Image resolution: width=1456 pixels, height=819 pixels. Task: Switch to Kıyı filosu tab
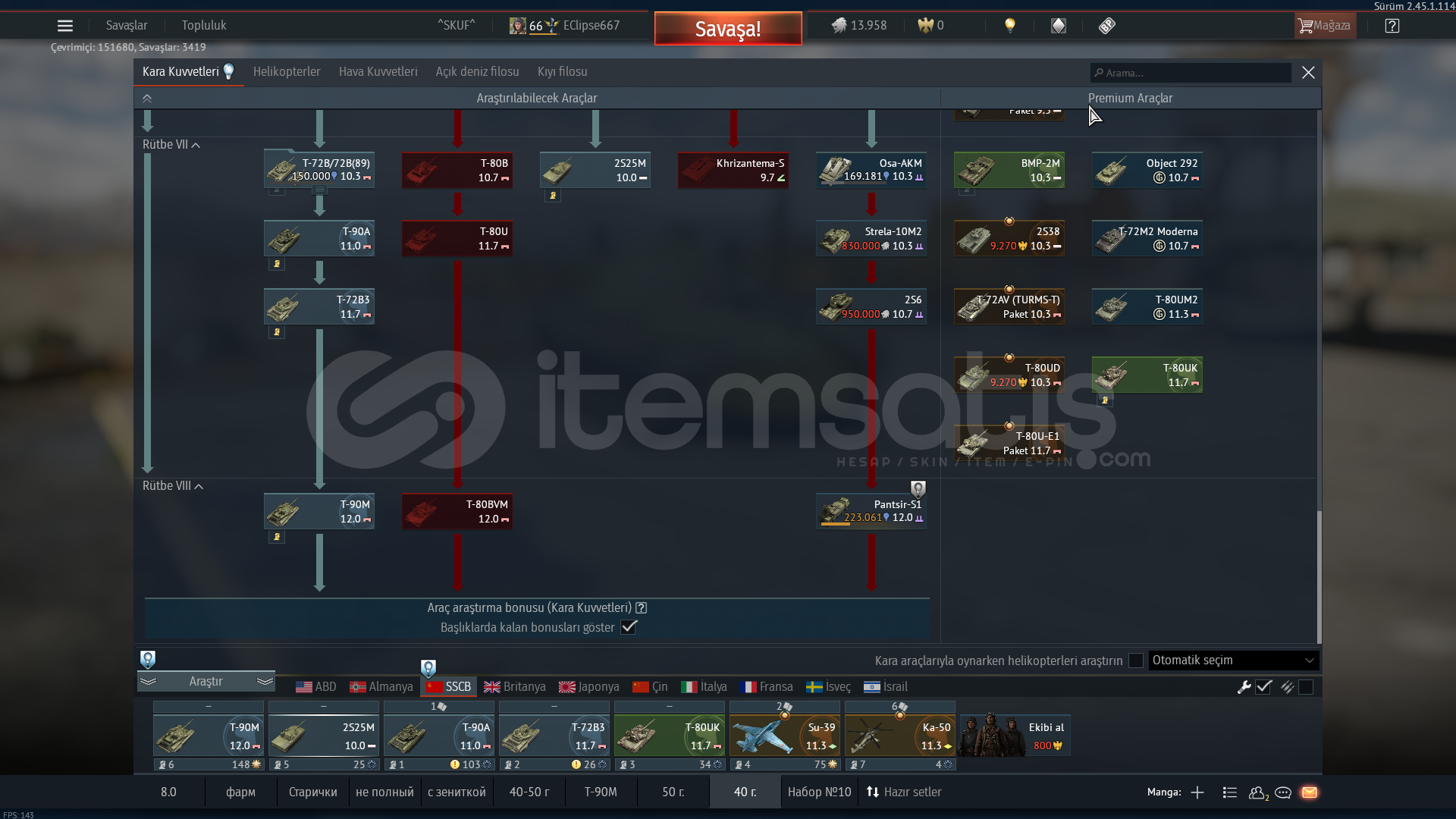coord(562,72)
